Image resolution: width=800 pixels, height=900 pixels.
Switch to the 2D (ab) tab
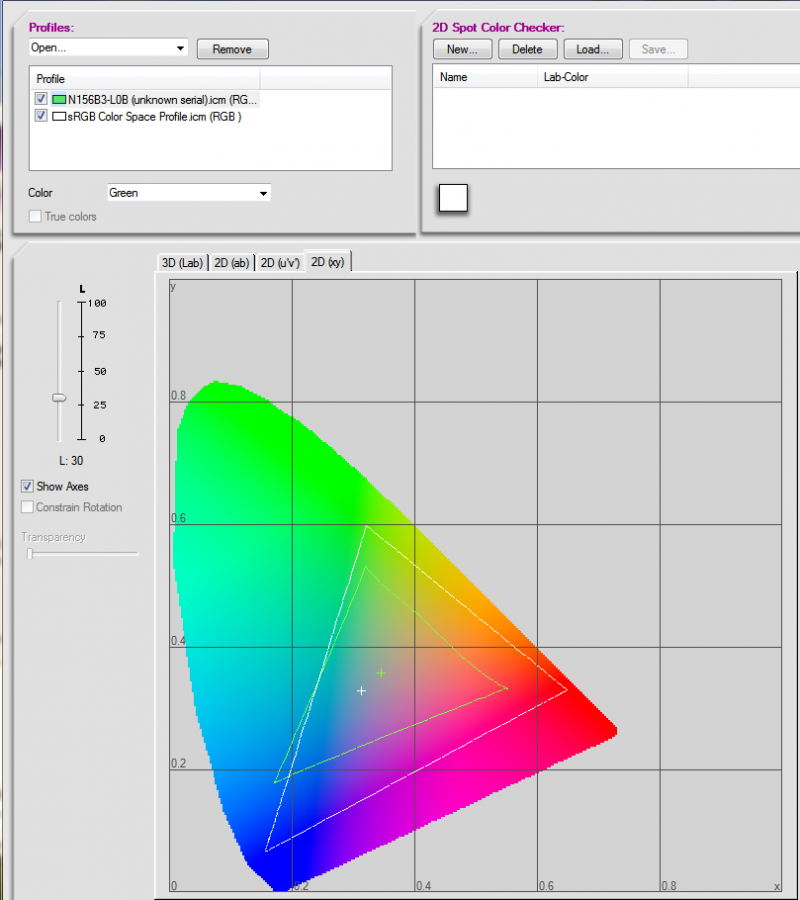pos(231,263)
